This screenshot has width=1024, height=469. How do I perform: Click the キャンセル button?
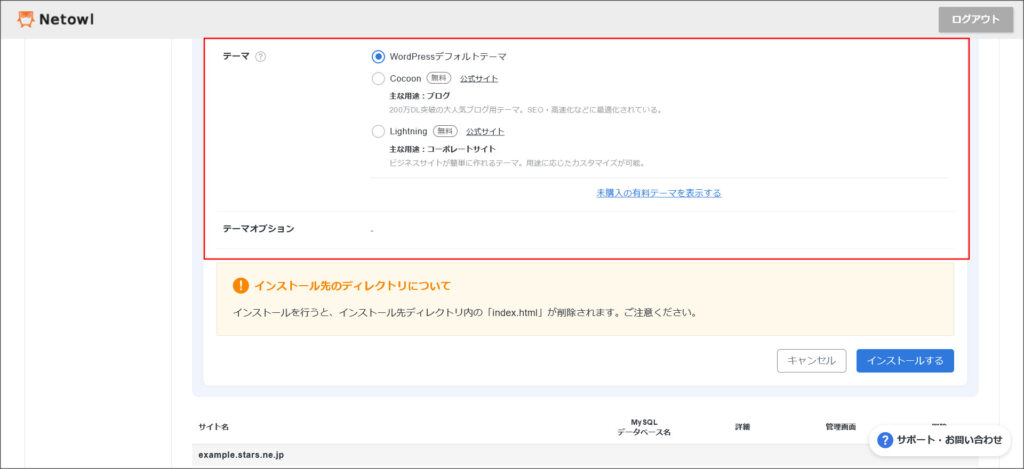point(811,361)
